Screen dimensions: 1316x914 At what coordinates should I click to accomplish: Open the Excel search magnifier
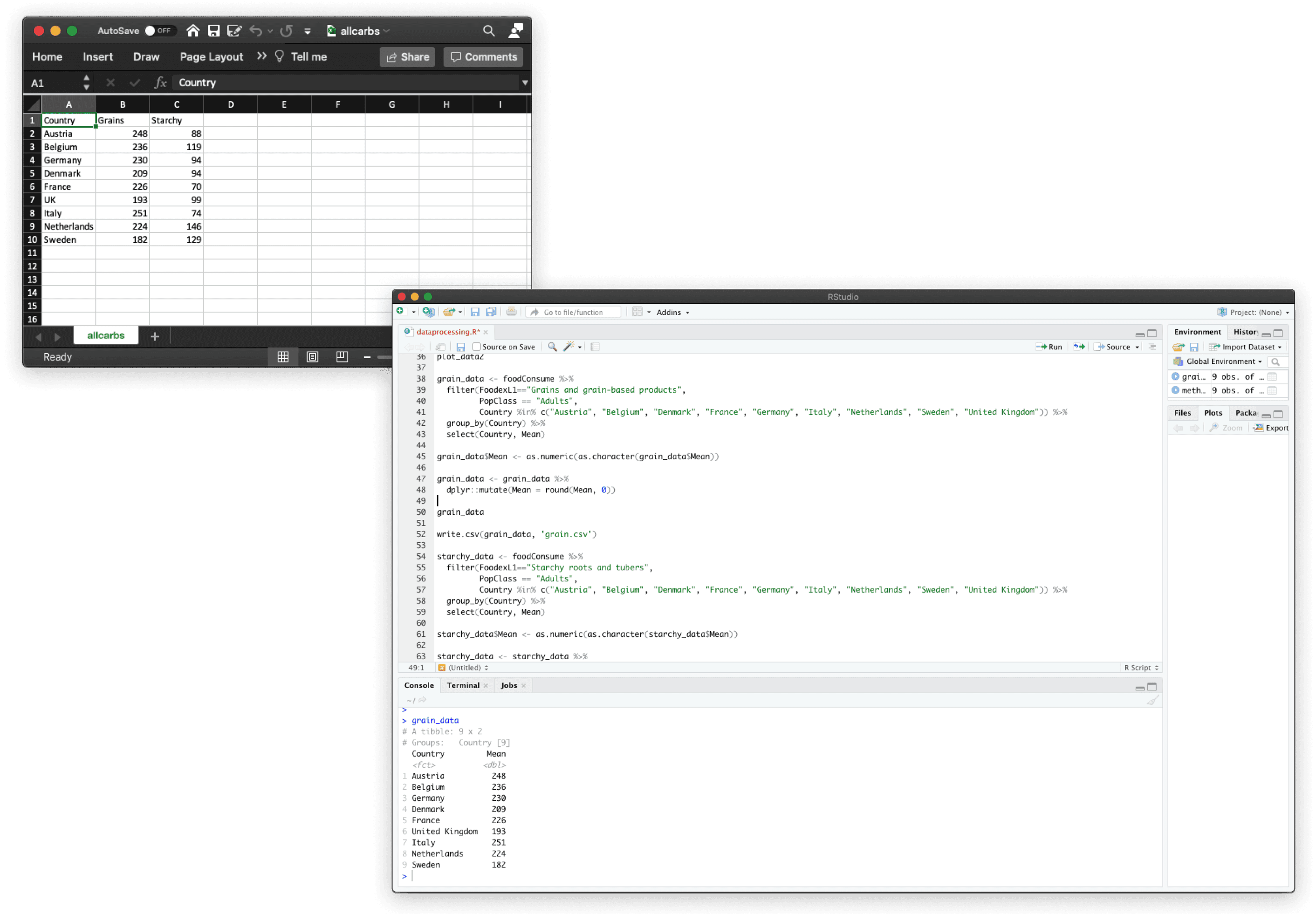[x=488, y=31]
